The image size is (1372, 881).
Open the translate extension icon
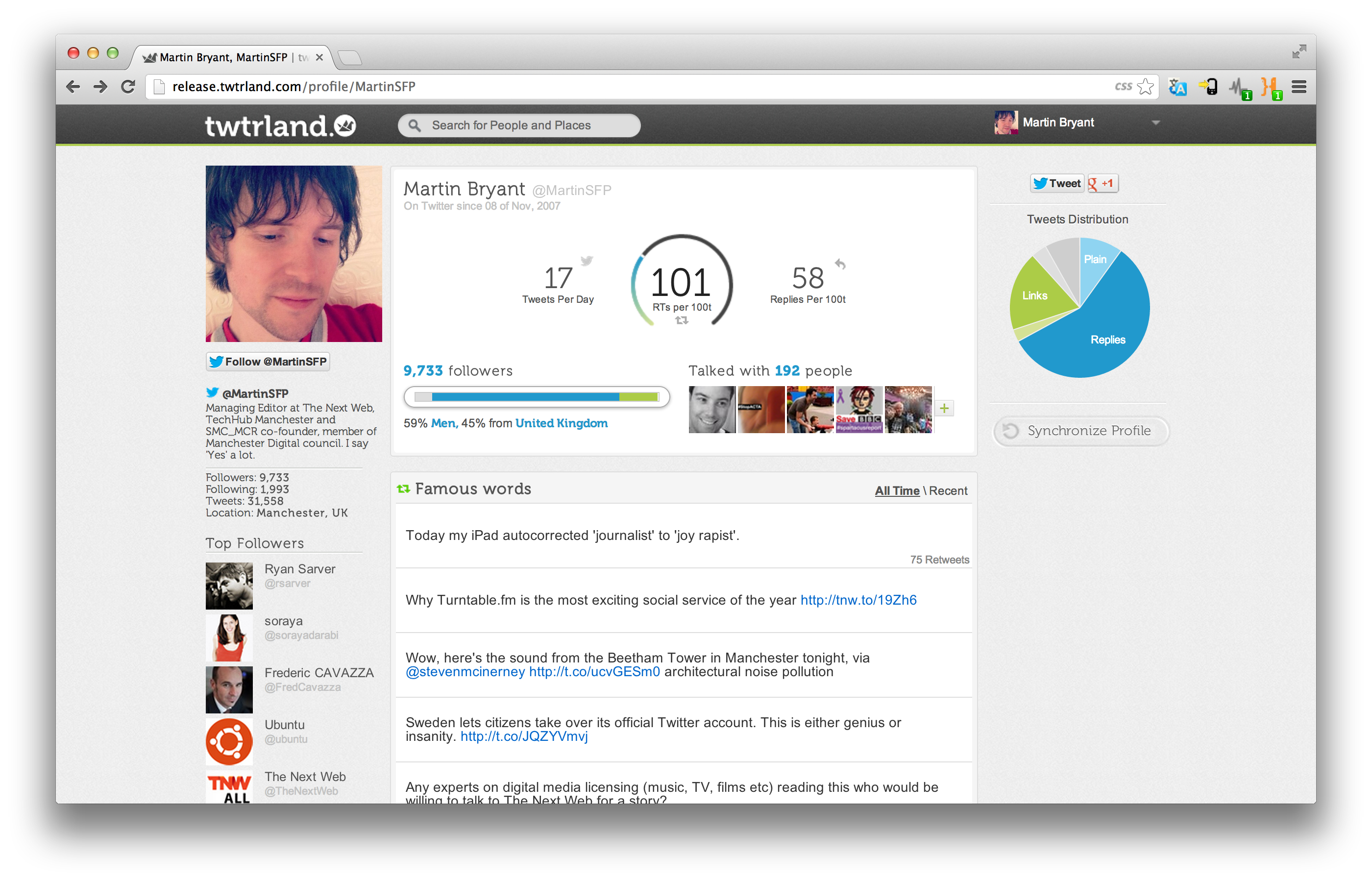[1177, 88]
